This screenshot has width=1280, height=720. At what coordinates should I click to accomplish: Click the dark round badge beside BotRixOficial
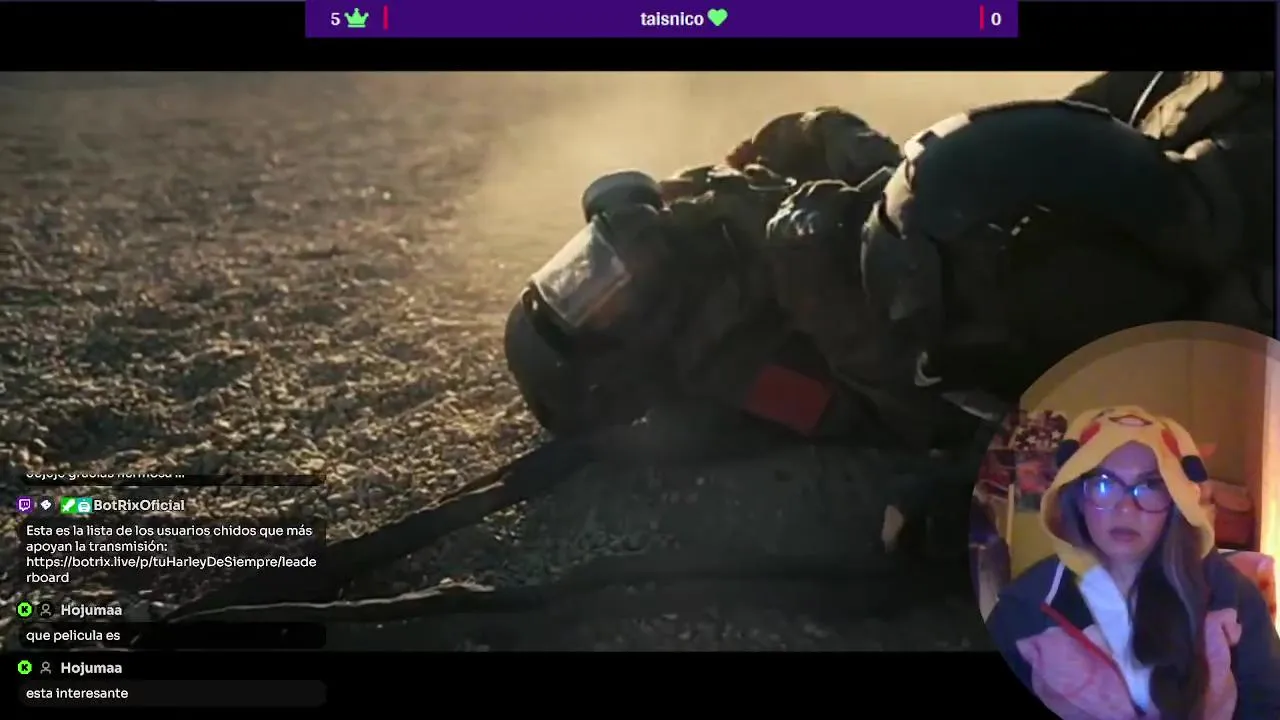click(x=46, y=505)
